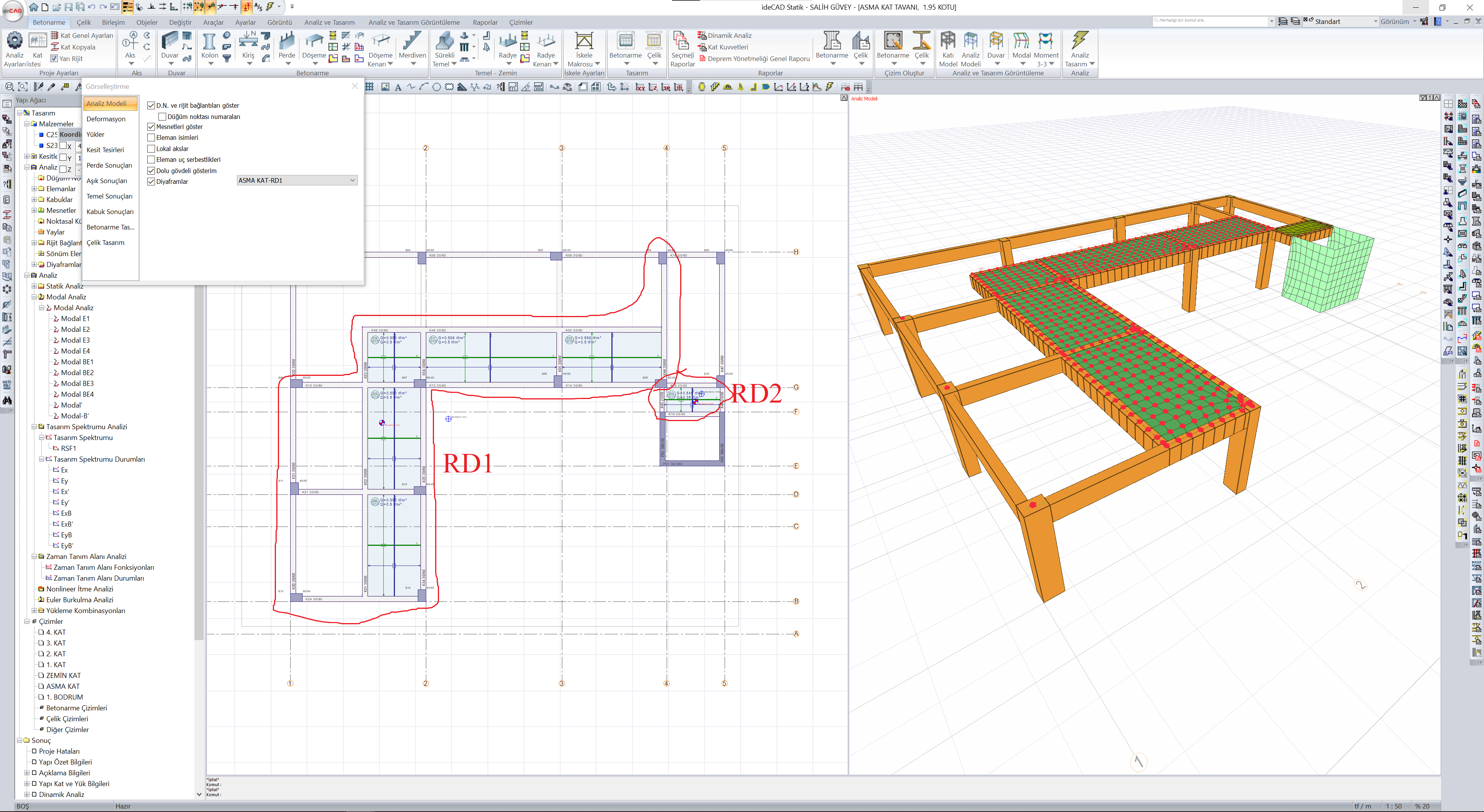This screenshot has height=812, width=1484.
Task: Click the Seçmeli Raporlar icon
Action: point(682,42)
